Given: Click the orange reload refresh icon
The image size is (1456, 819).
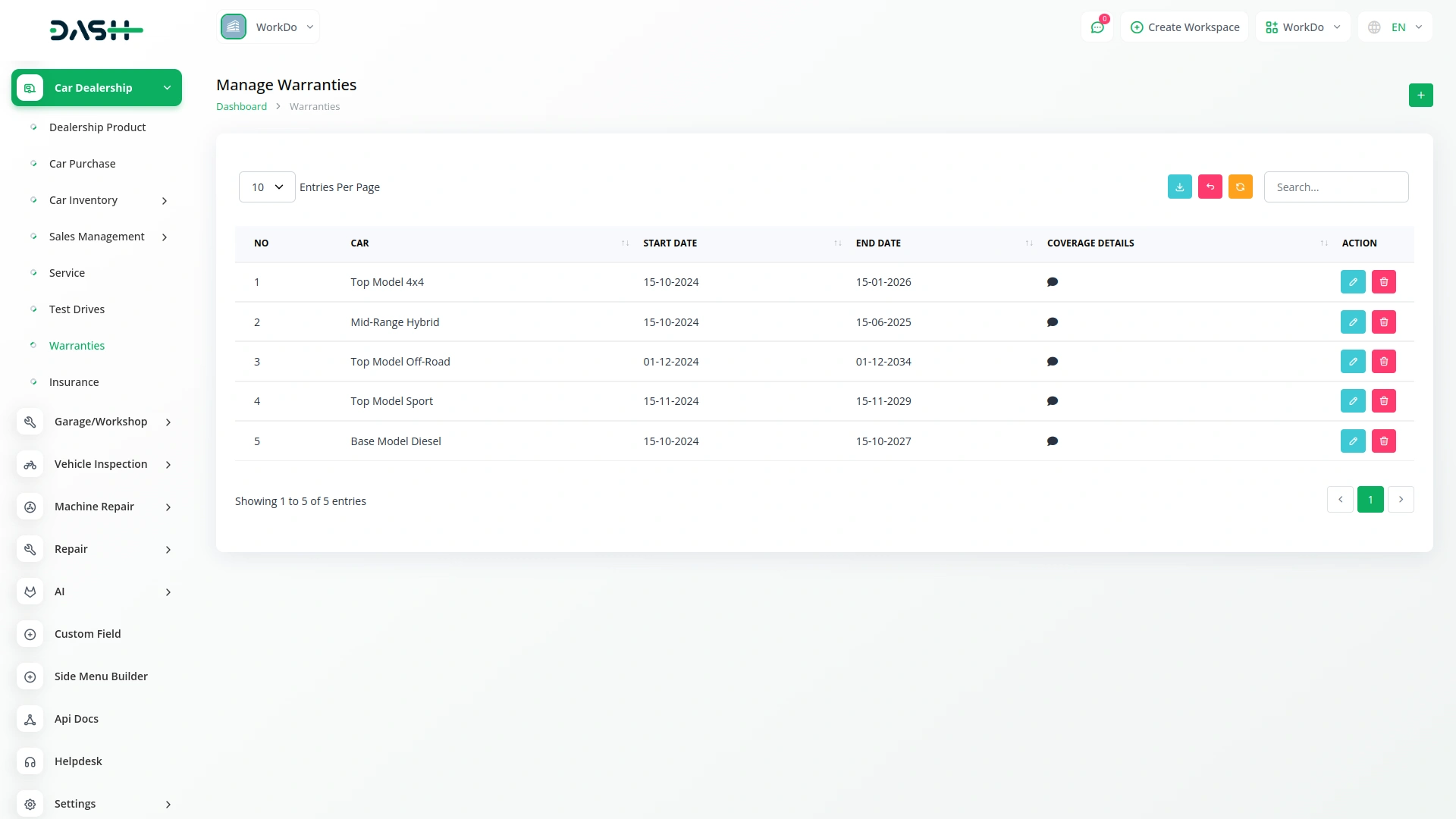Looking at the screenshot, I should 1240,187.
